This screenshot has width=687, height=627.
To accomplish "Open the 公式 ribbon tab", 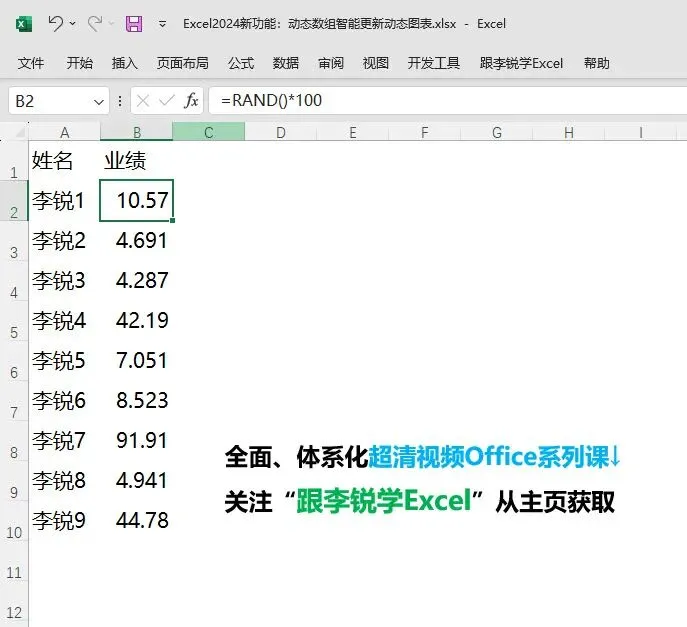I will tap(241, 63).
